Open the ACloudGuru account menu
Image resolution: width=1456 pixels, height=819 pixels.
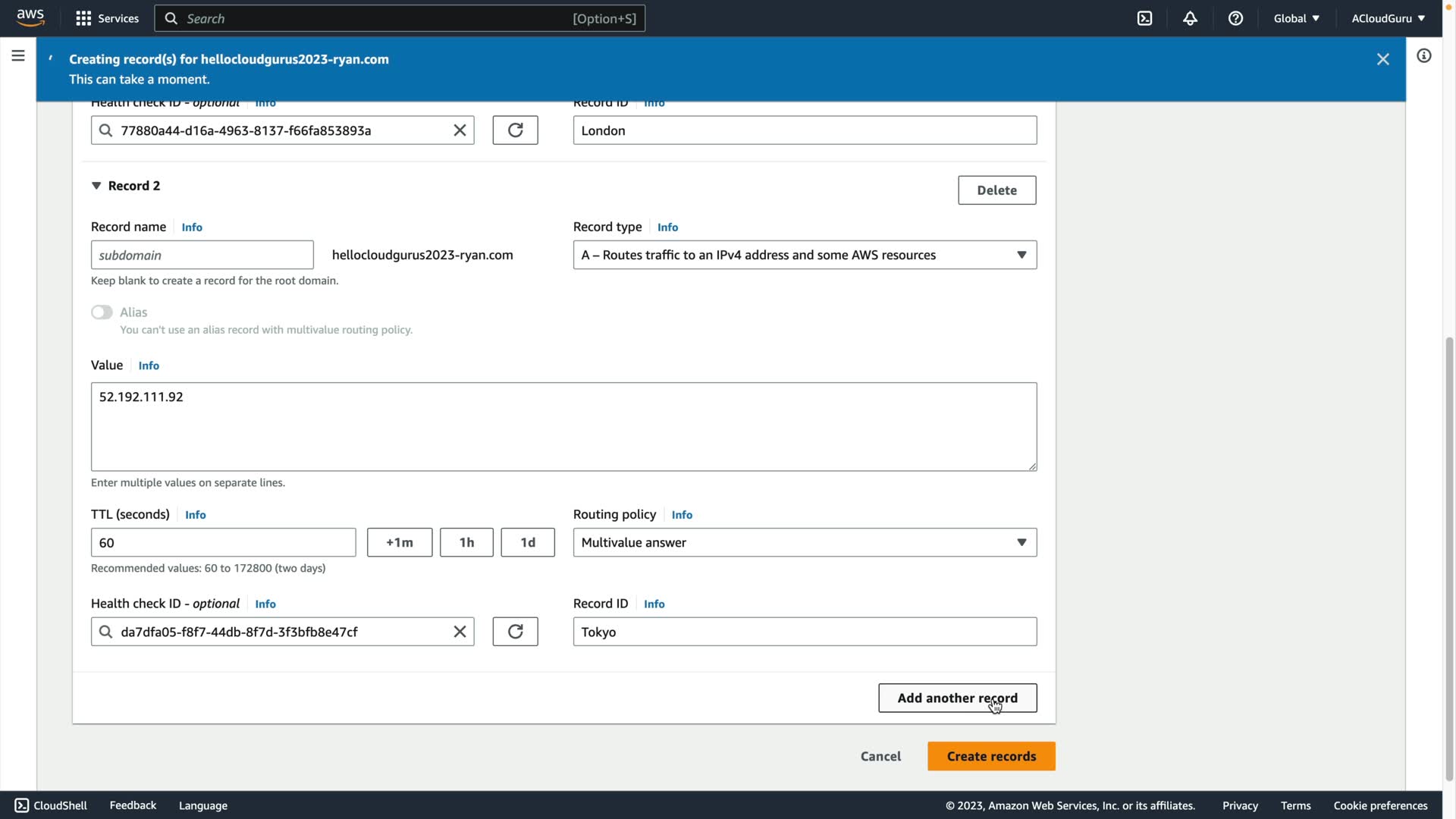pos(1387,18)
